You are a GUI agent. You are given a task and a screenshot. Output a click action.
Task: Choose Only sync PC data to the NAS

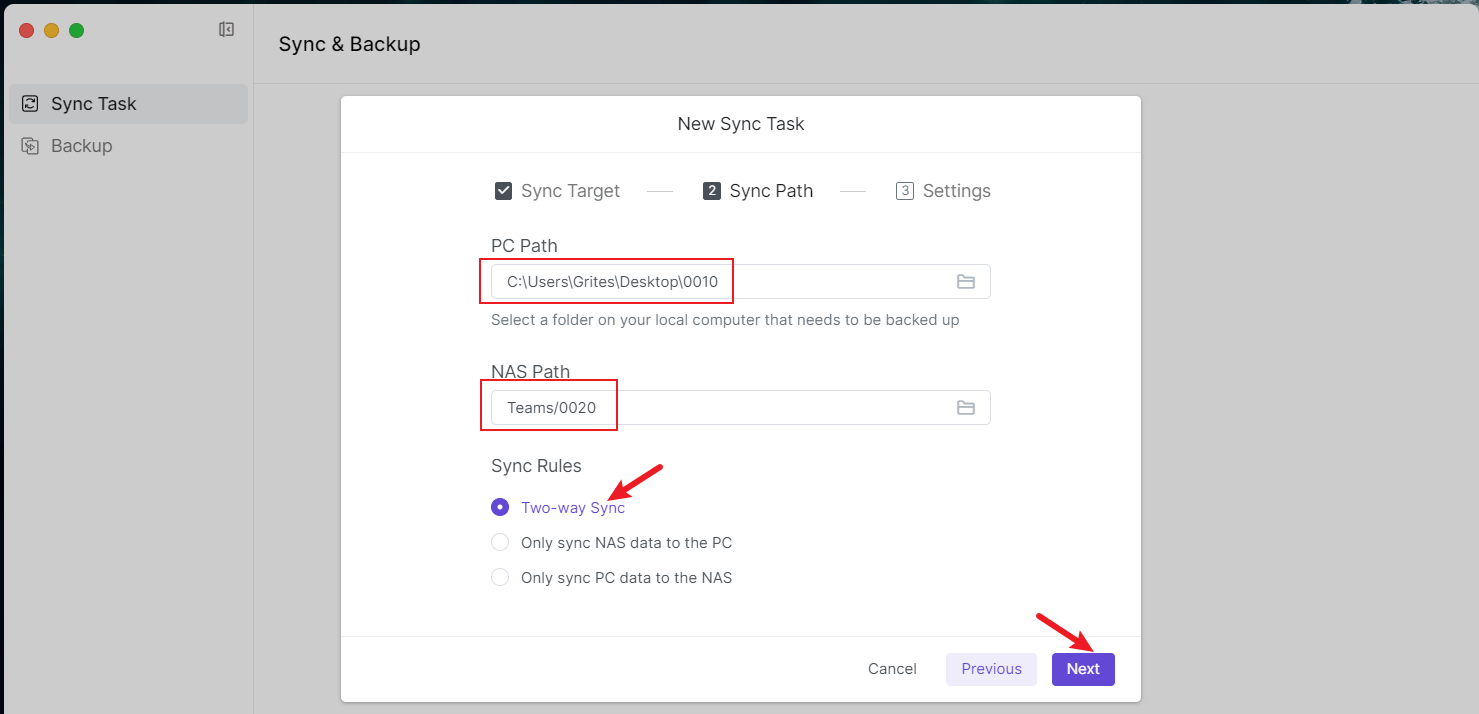500,578
